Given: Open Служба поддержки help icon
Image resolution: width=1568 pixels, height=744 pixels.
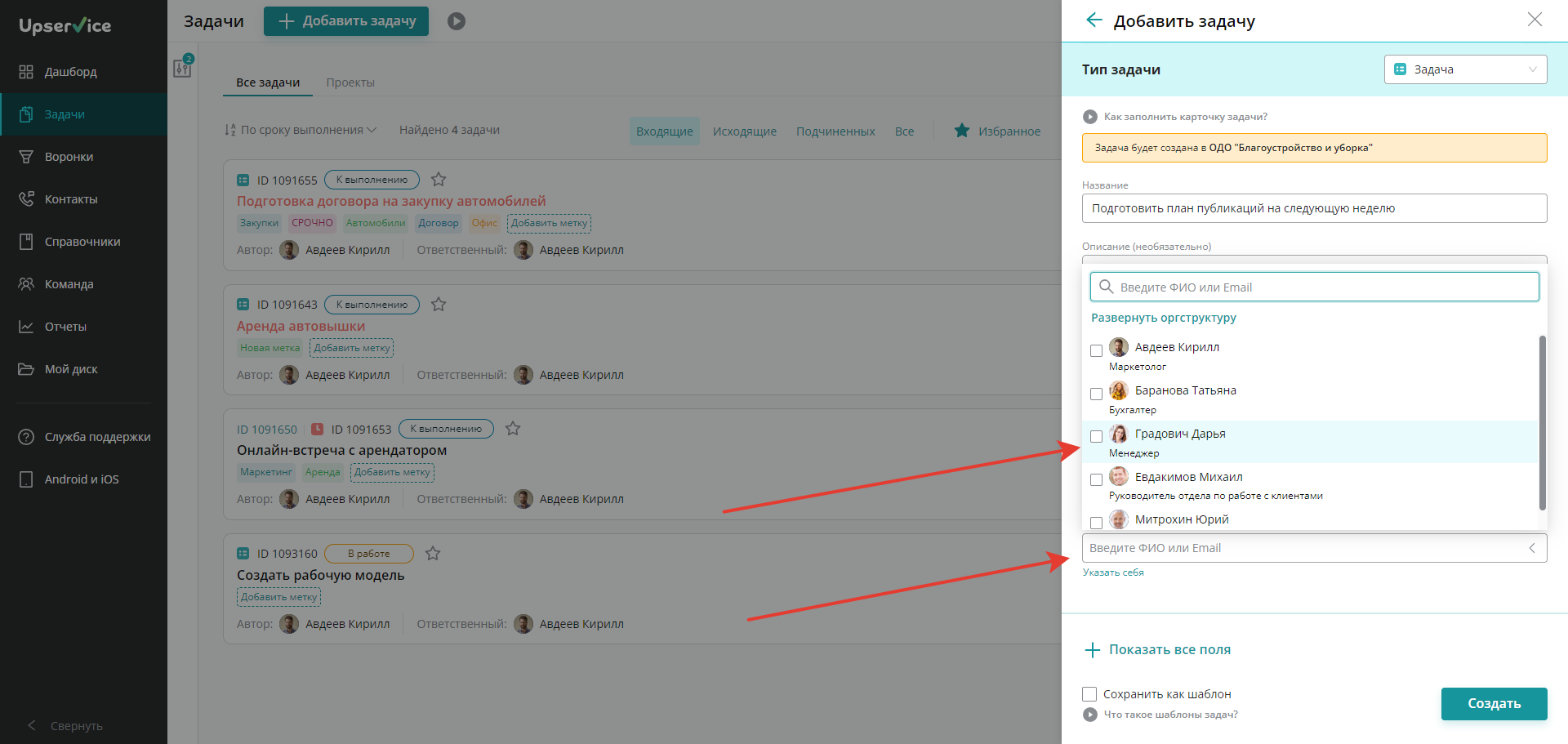Looking at the screenshot, I should pyautogui.click(x=26, y=437).
